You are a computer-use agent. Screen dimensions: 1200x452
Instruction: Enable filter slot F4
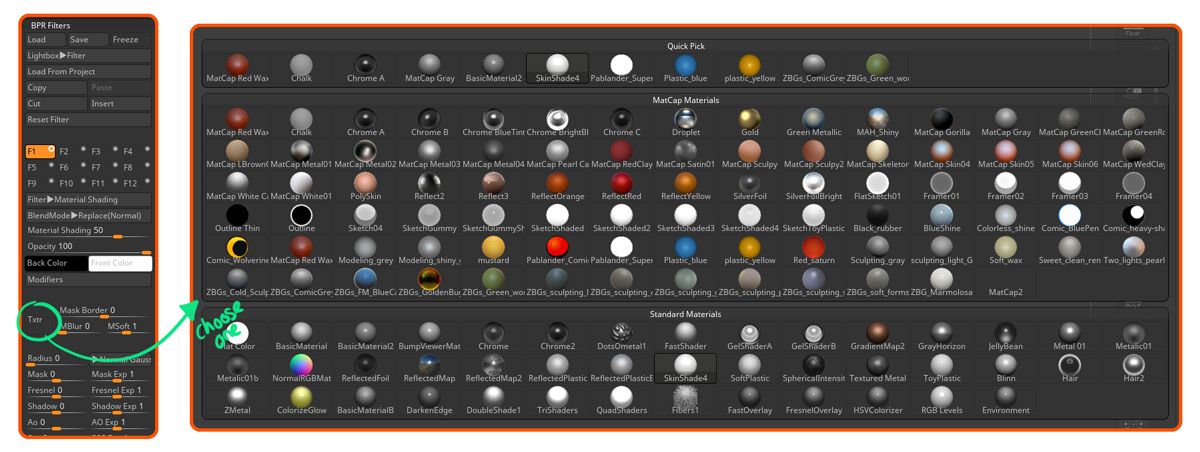135,152
